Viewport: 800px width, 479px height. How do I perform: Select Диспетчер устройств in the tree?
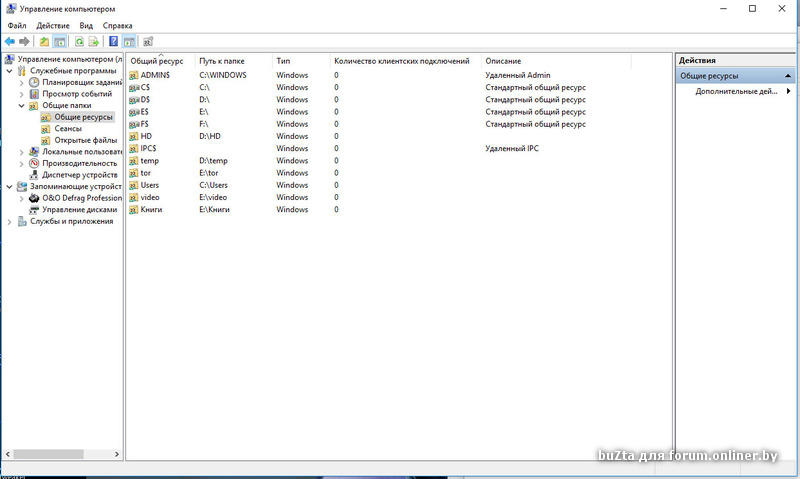[80, 175]
